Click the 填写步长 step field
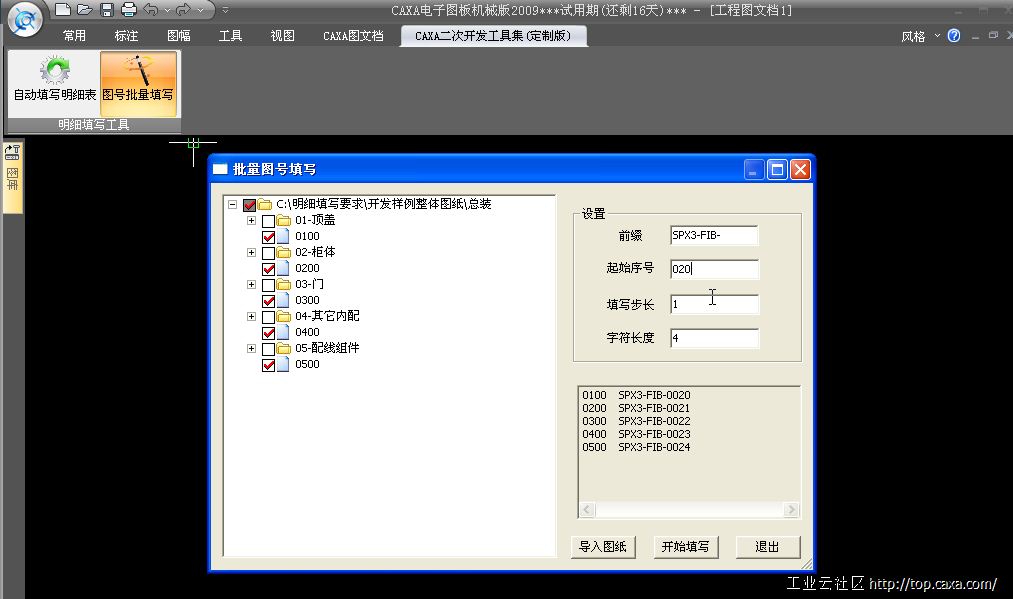 (x=714, y=304)
